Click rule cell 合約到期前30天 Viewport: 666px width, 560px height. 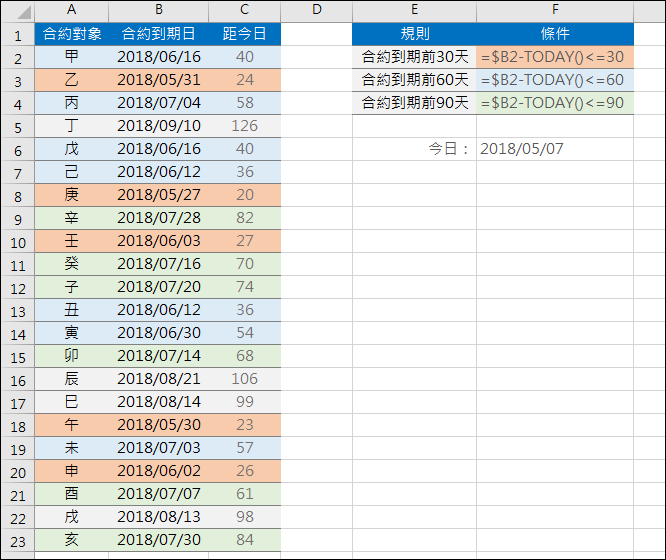[x=414, y=57]
